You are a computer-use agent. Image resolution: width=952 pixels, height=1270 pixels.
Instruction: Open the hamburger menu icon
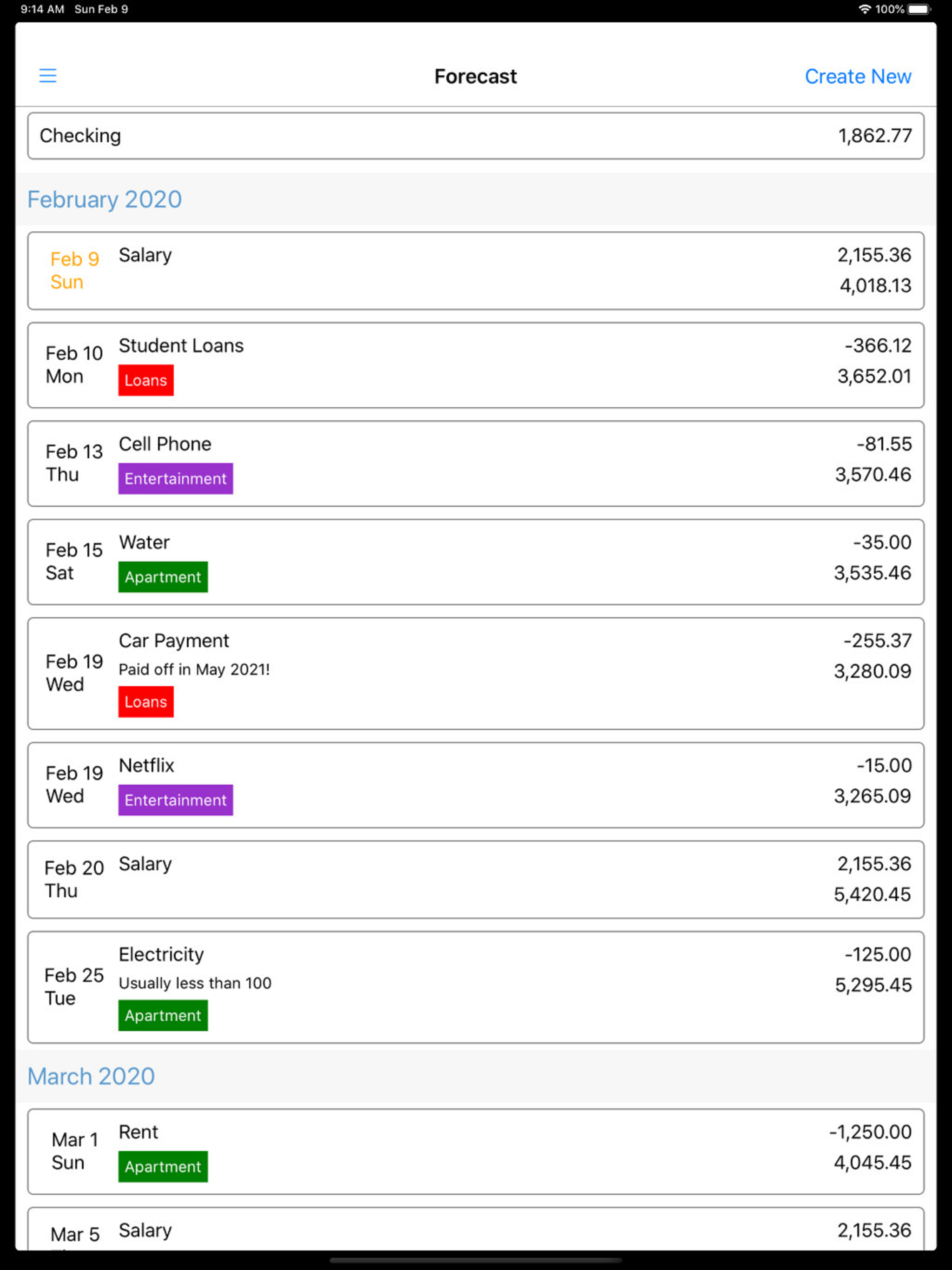click(x=48, y=76)
